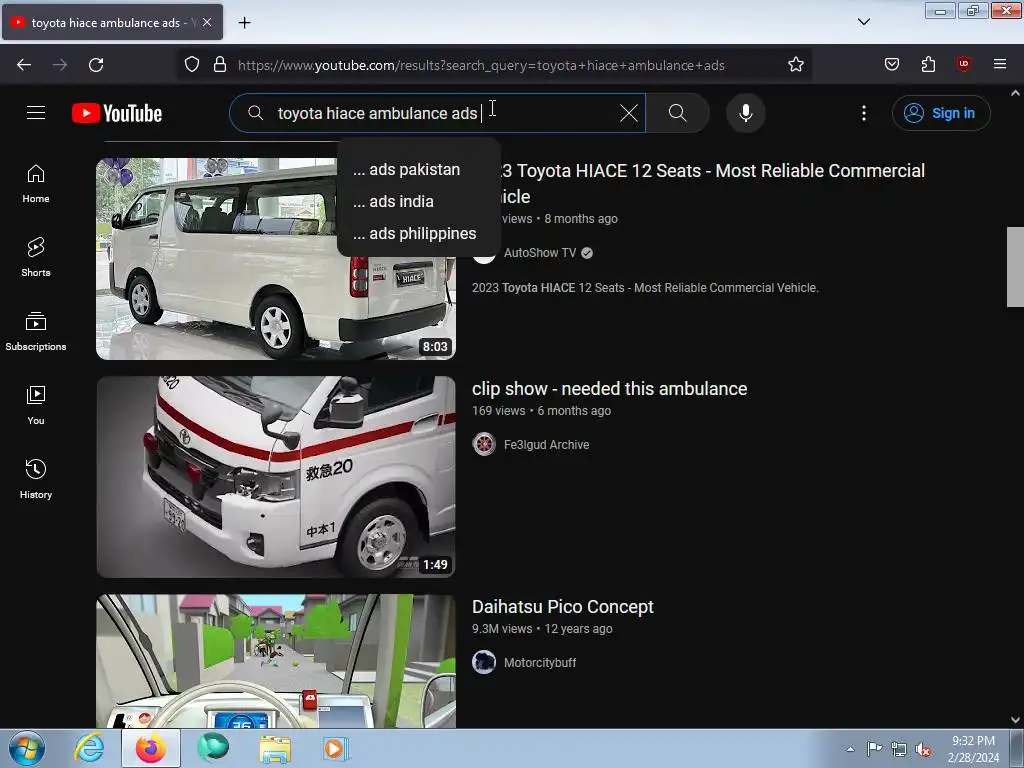The width and height of the screenshot is (1024, 768).
Task: Open media player taskbar icon
Action: (336, 748)
